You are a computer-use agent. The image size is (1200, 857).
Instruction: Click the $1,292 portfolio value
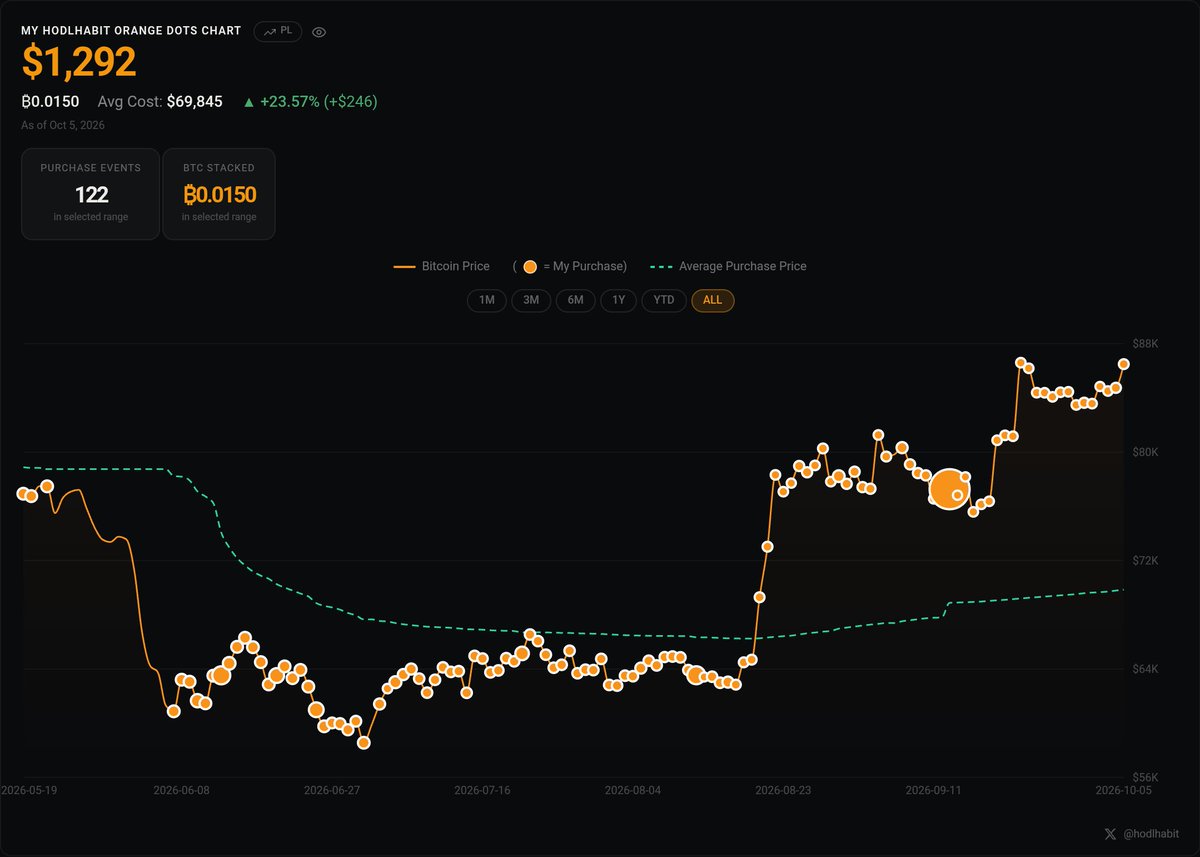point(79,63)
